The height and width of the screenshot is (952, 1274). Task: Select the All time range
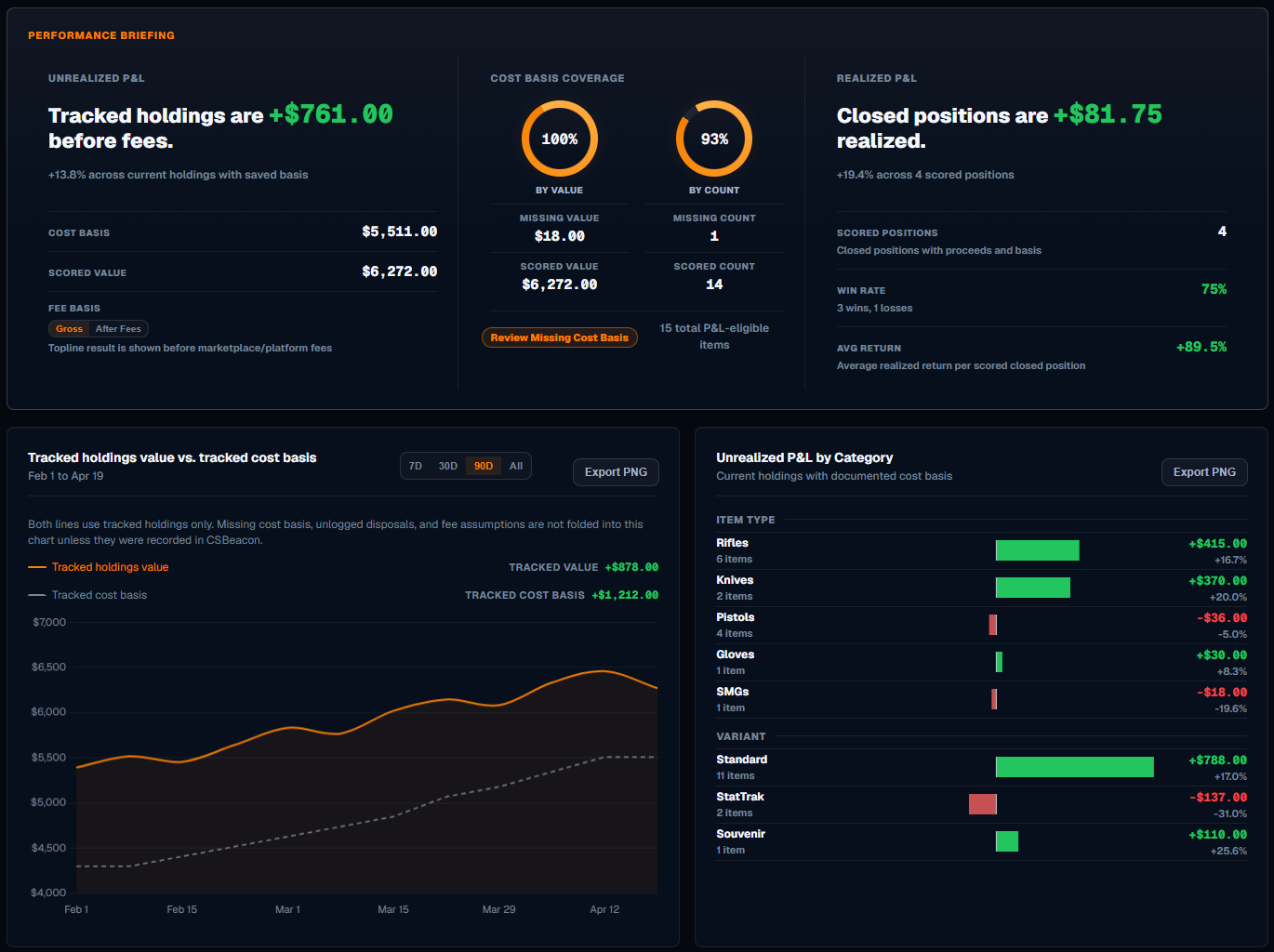(516, 466)
